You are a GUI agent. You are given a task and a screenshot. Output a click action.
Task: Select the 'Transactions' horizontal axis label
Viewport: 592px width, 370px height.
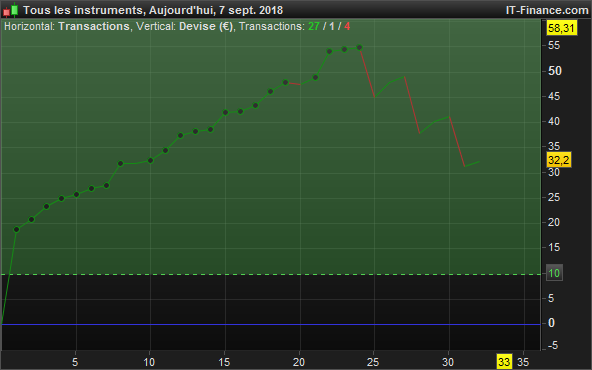click(x=94, y=26)
